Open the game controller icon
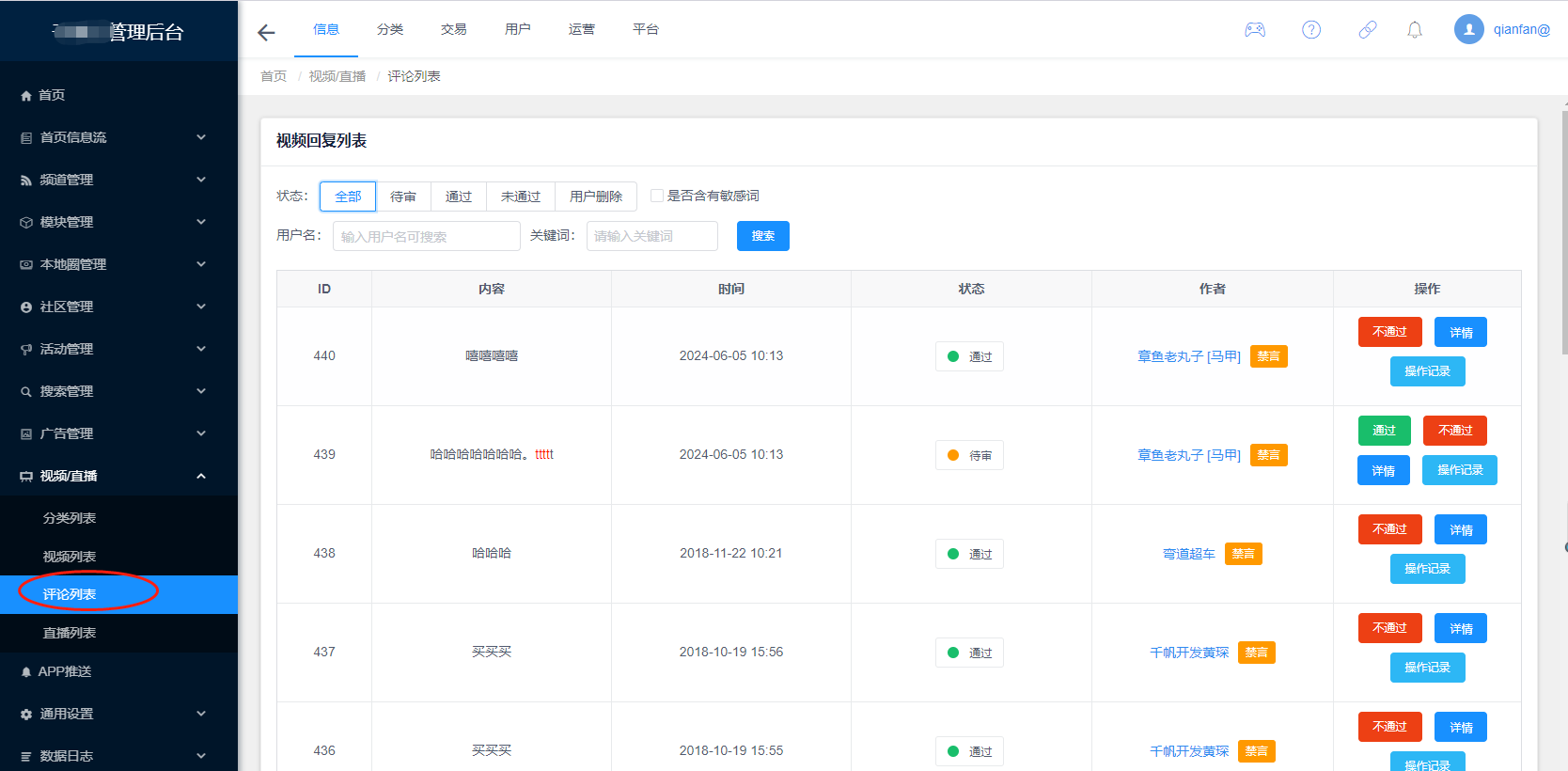1568x771 pixels. [x=1255, y=30]
